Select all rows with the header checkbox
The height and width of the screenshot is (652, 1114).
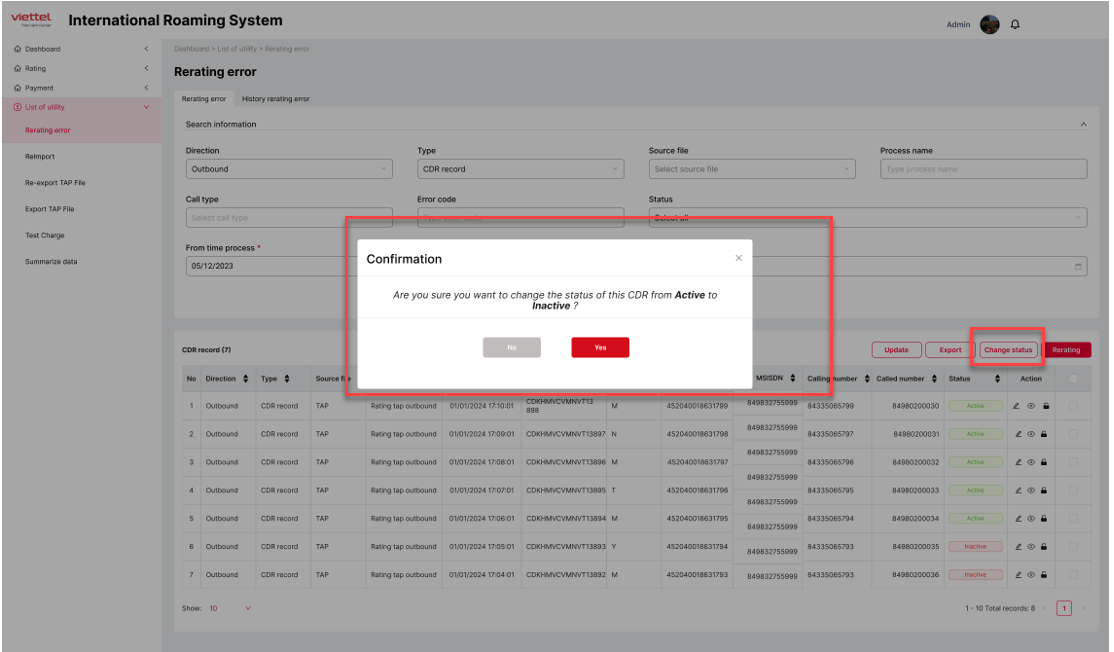point(1073,378)
